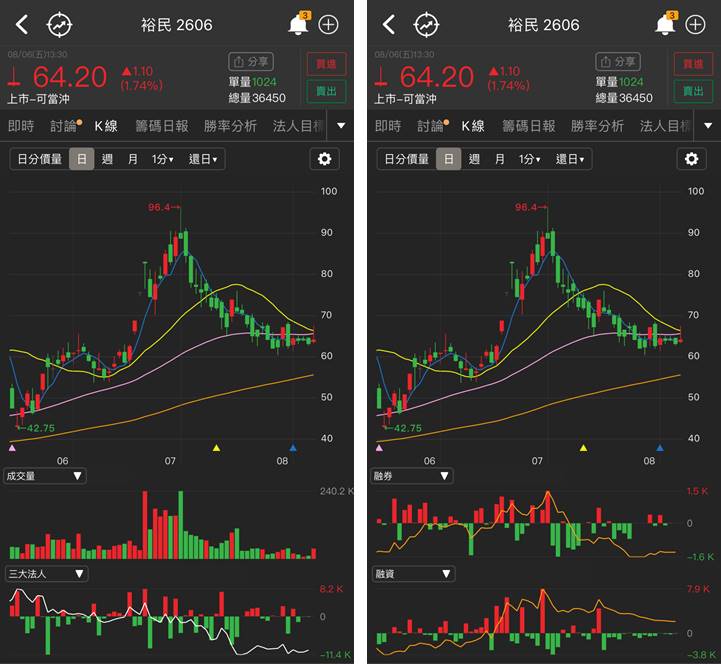Select 月 monthly period on left screen
Screen dimensions: 721x664
(x=133, y=159)
